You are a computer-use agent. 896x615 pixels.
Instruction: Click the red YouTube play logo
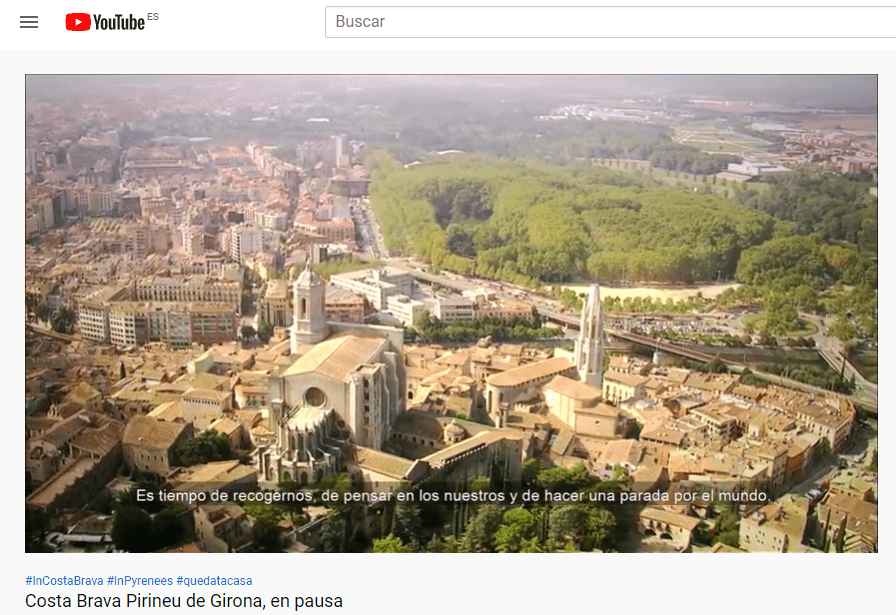78,22
